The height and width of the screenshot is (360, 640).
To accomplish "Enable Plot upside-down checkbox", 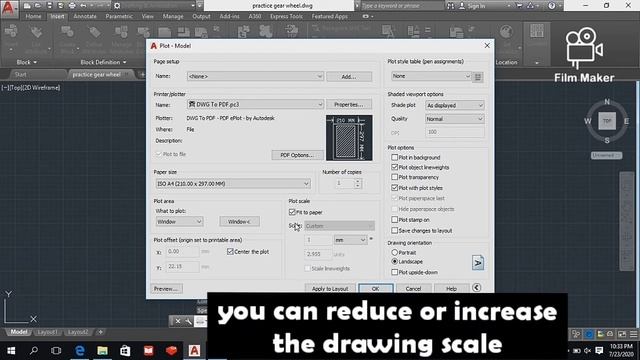I will point(394,272).
